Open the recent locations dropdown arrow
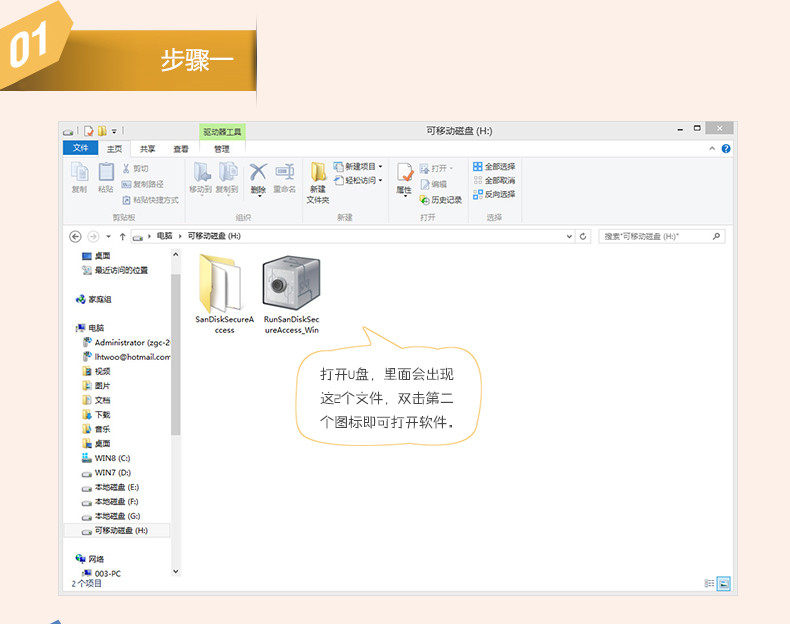This screenshot has width=790, height=624. 108,237
